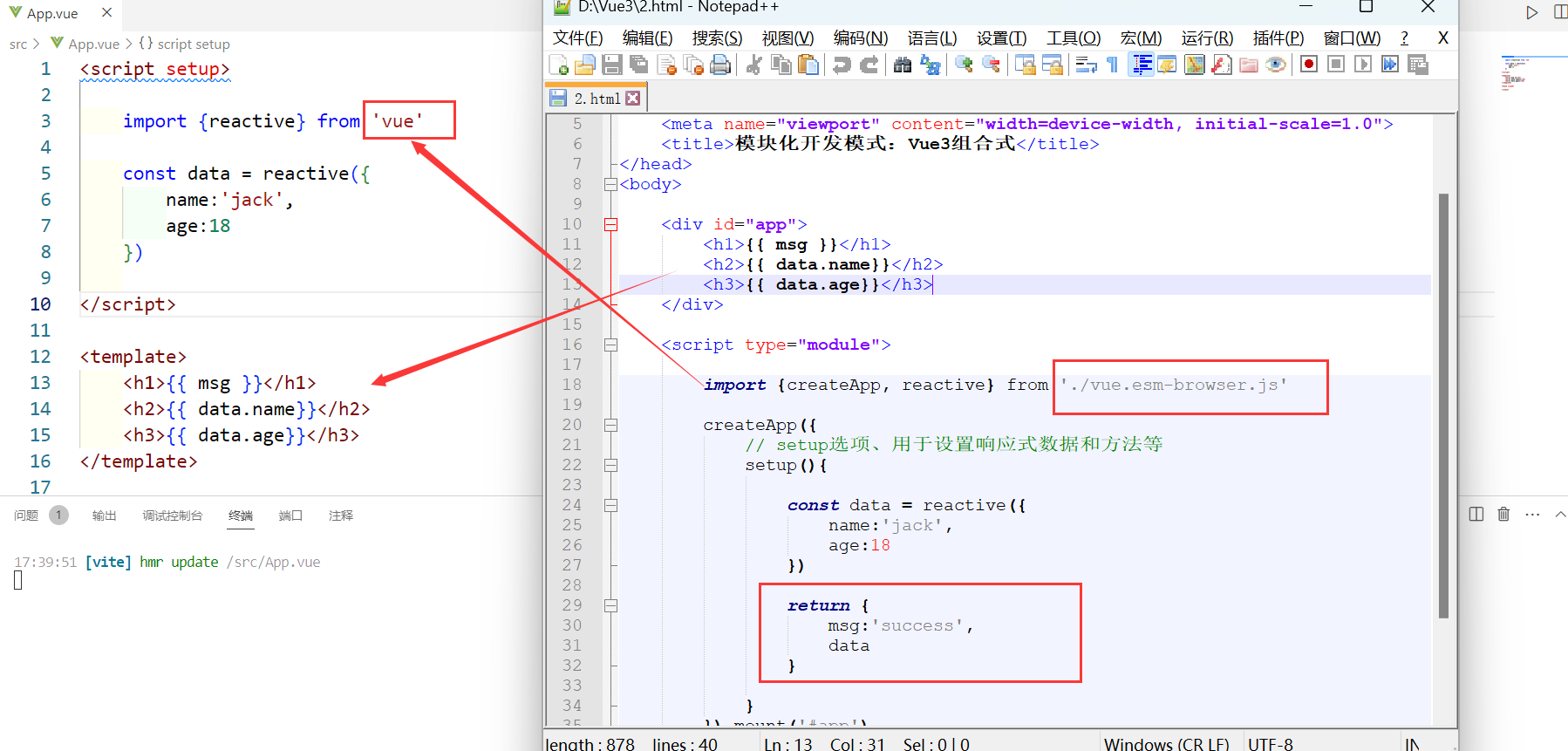Screen dimensions: 1568x751
Task: Toggle the Function List panel
Action: [1222, 65]
